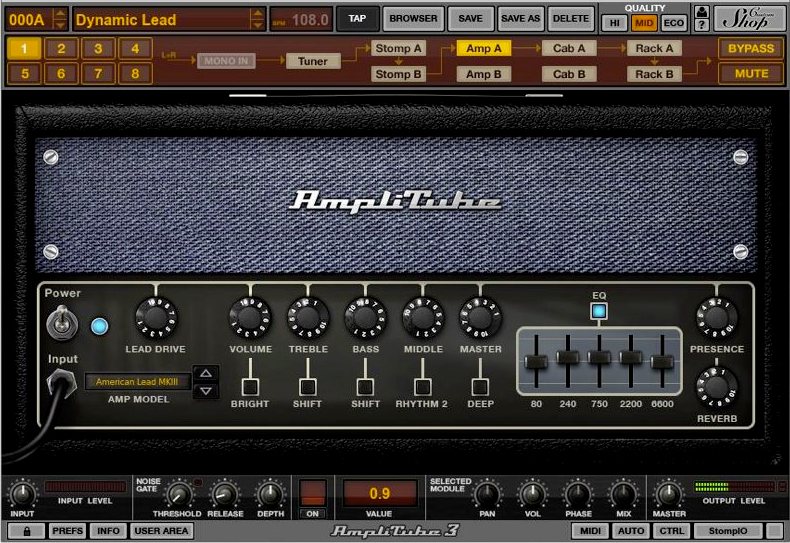Screen dimensions: 790x543
Task: Click the guitar cable Input jack
Action: click(61, 383)
